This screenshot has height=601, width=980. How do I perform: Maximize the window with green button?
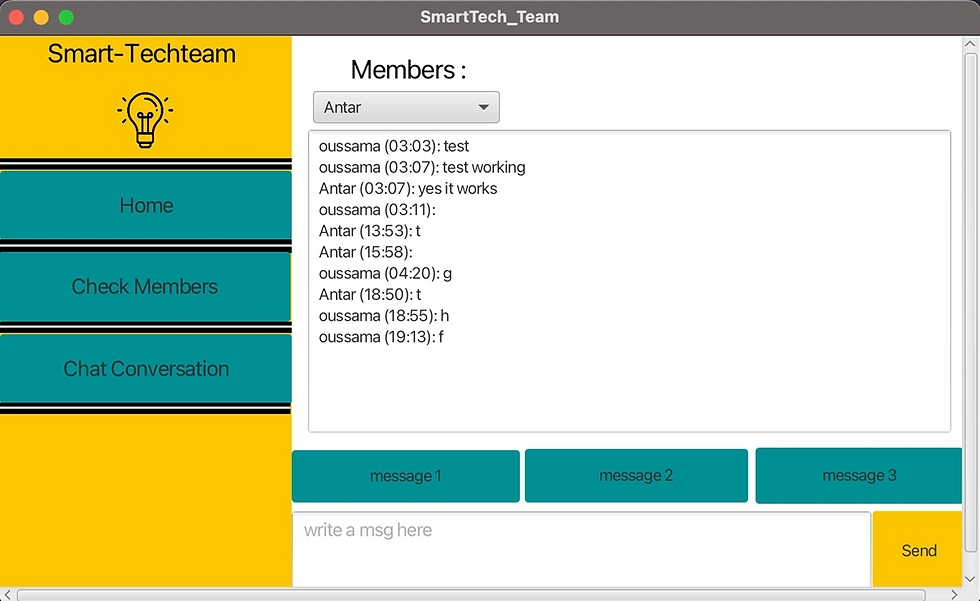(x=66, y=17)
